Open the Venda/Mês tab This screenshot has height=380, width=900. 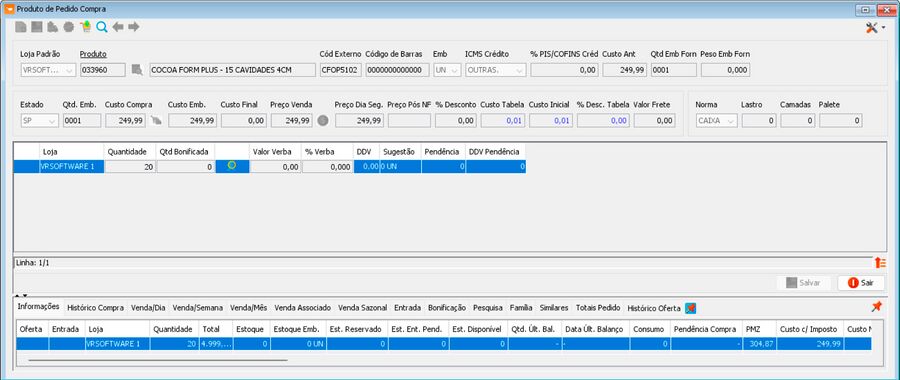(x=249, y=308)
